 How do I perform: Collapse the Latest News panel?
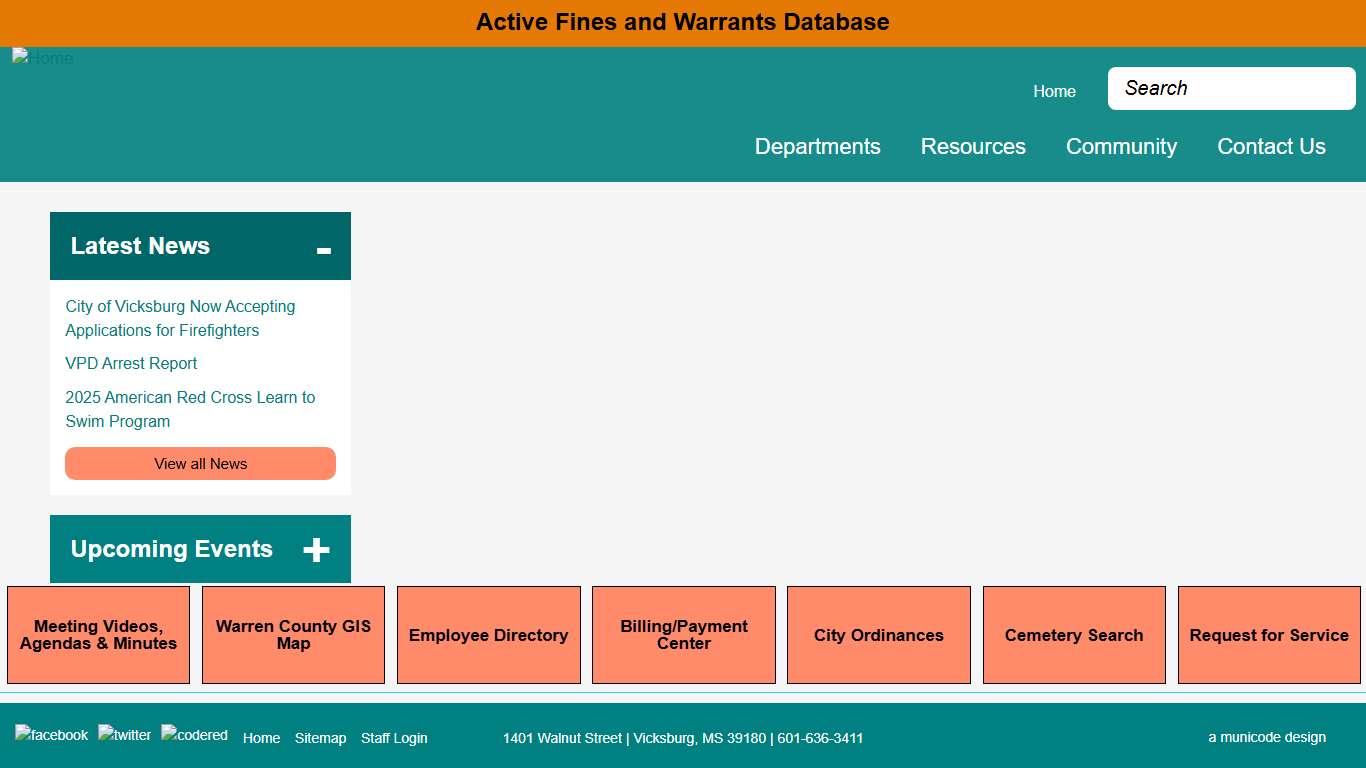point(323,250)
